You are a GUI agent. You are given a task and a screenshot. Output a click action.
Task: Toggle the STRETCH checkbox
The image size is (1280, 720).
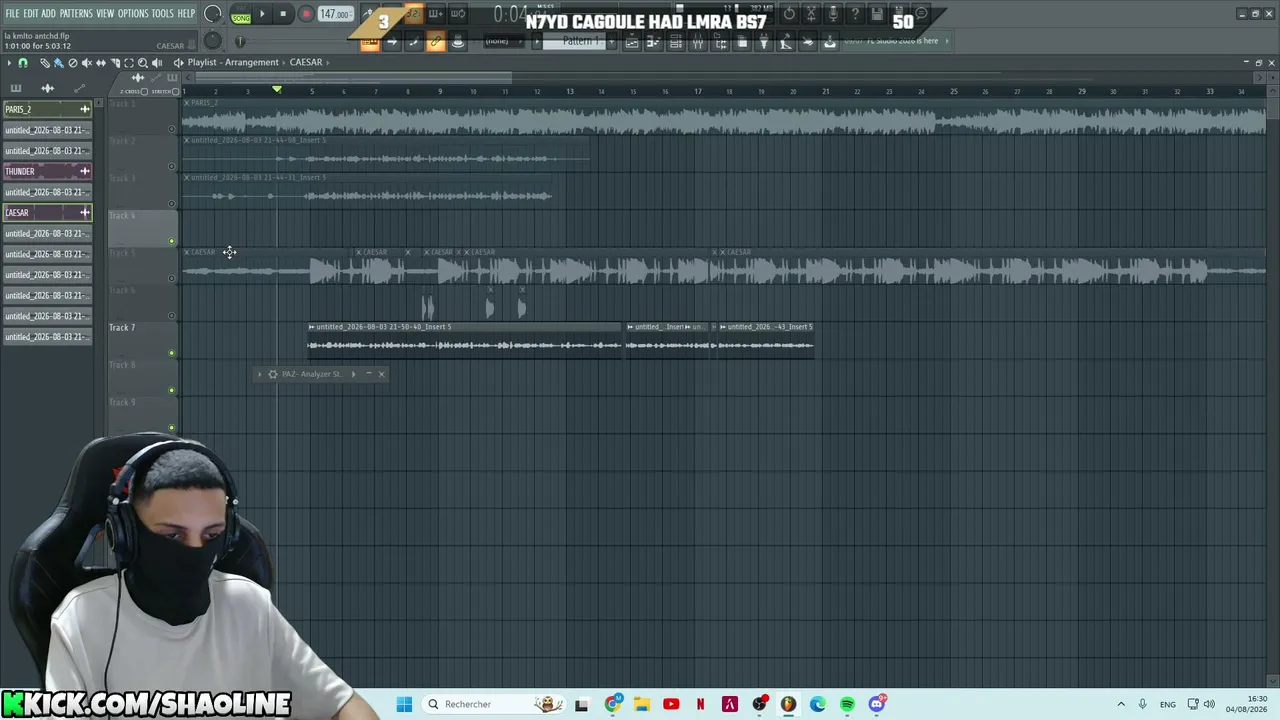coord(176,92)
